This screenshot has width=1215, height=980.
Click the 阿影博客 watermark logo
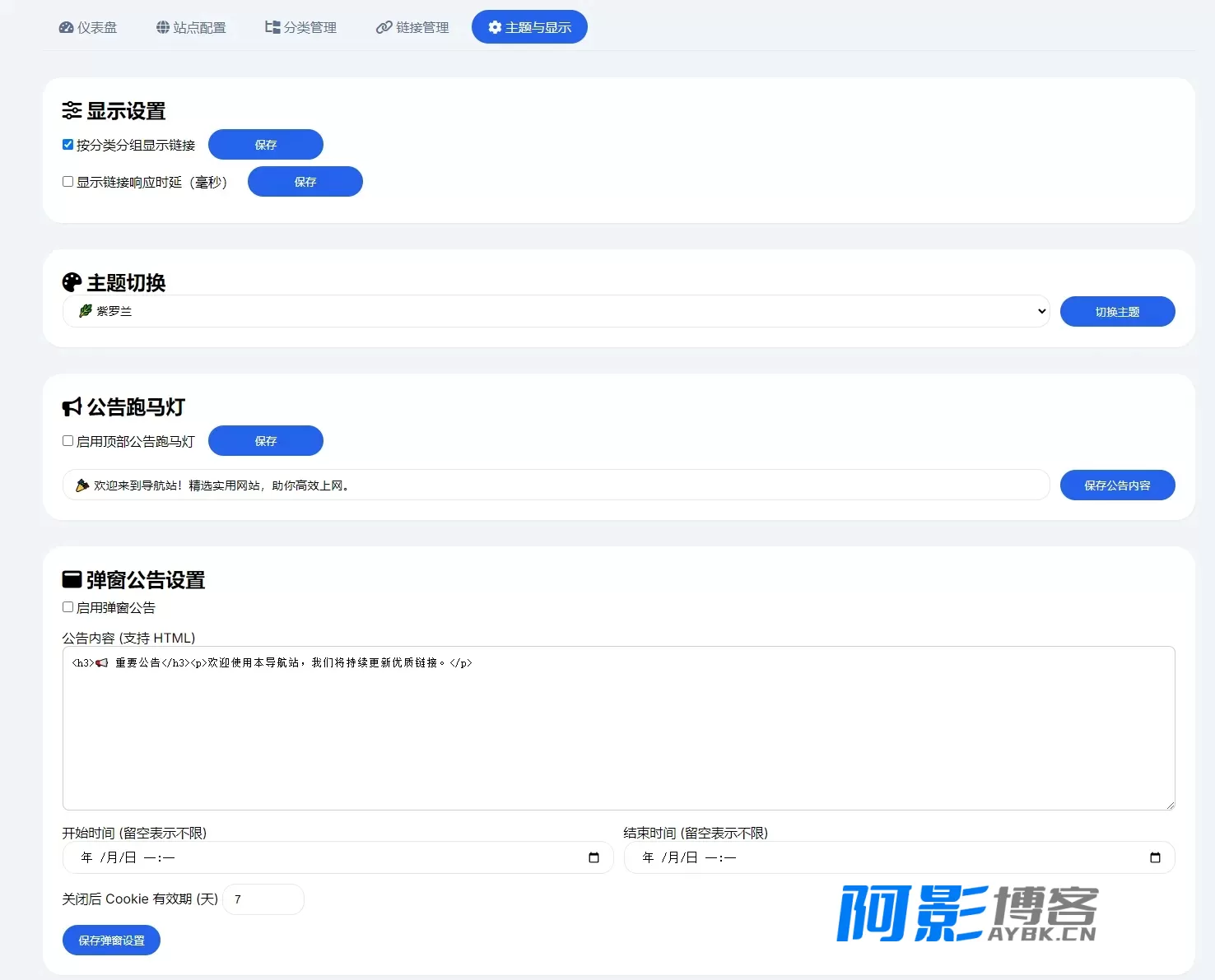click(x=967, y=913)
